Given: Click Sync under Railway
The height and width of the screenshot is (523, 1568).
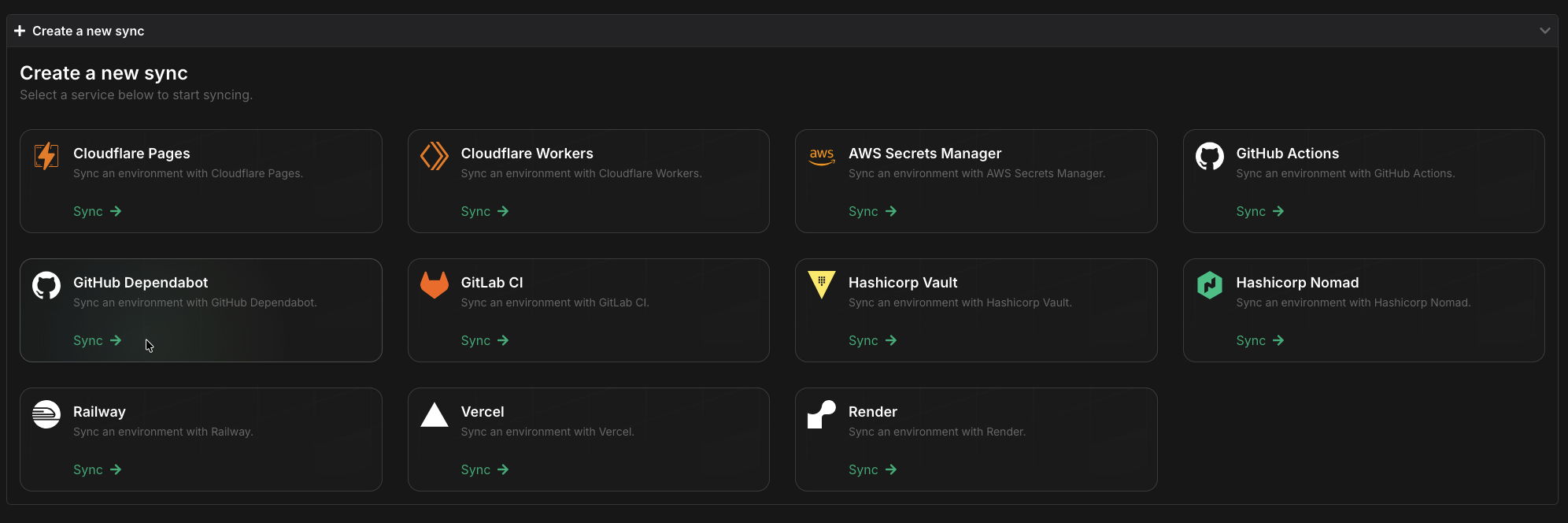Looking at the screenshot, I should click(x=97, y=469).
